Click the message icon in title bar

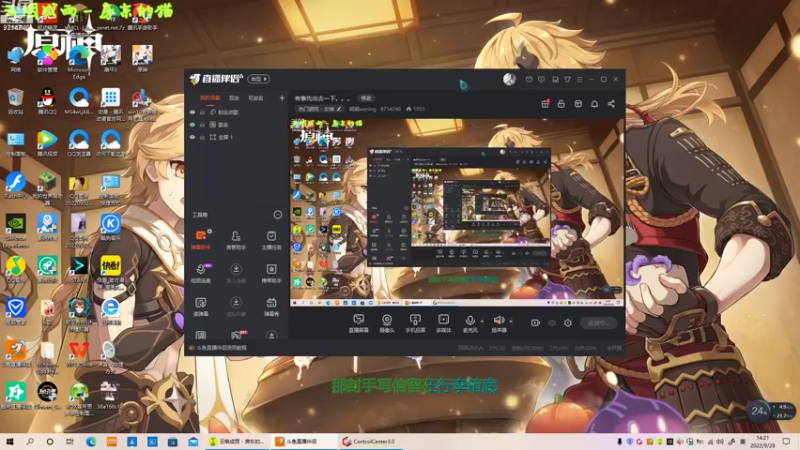(x=529, y=80)
